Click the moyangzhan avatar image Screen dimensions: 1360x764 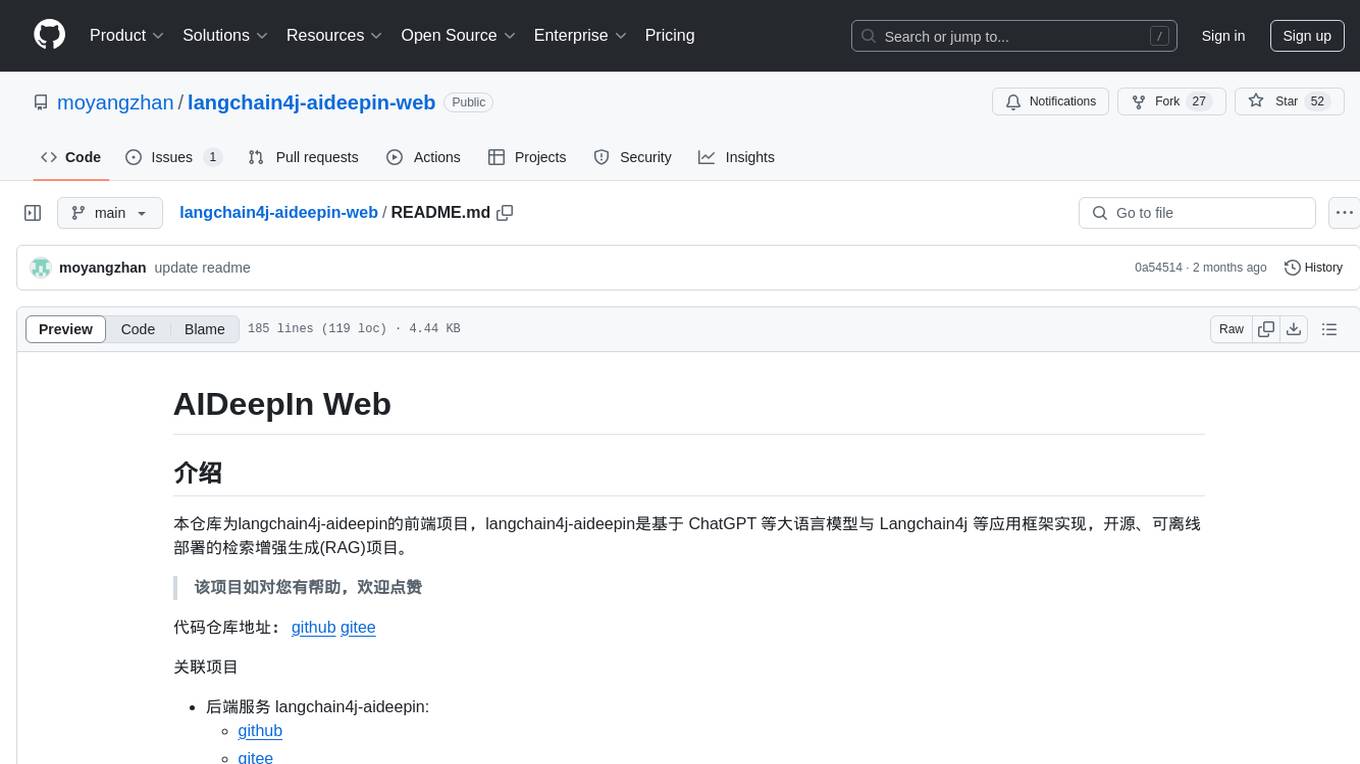pyautogui.click(x=40, y=268)
